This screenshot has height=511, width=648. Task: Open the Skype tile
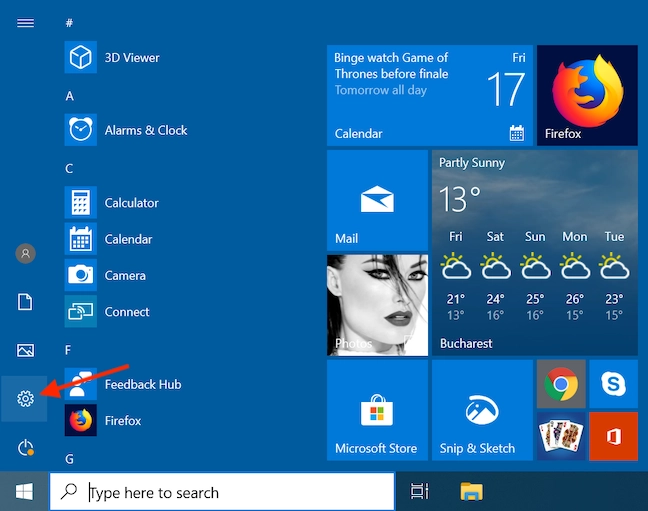(613, 384)
